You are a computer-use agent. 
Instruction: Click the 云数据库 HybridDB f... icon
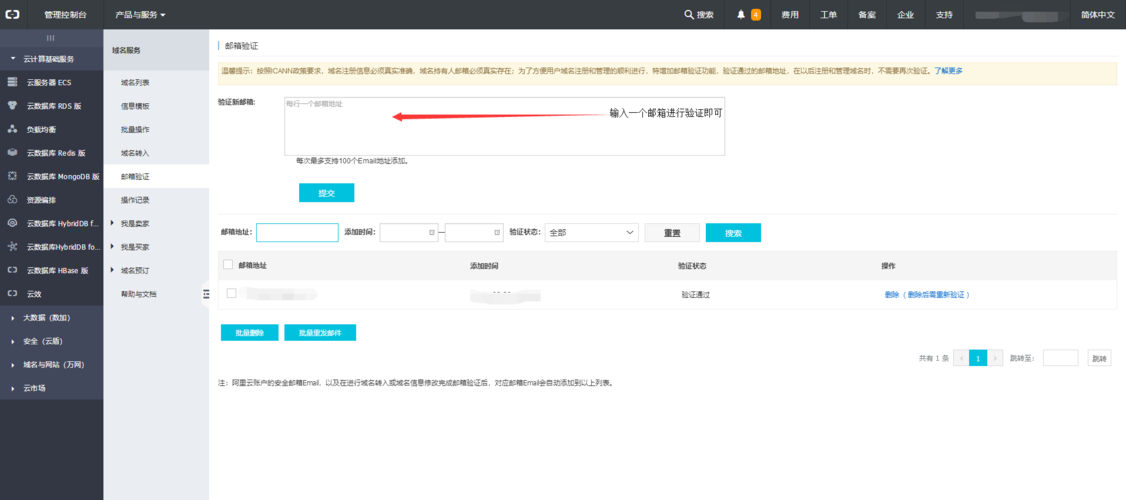coord(12,223)
